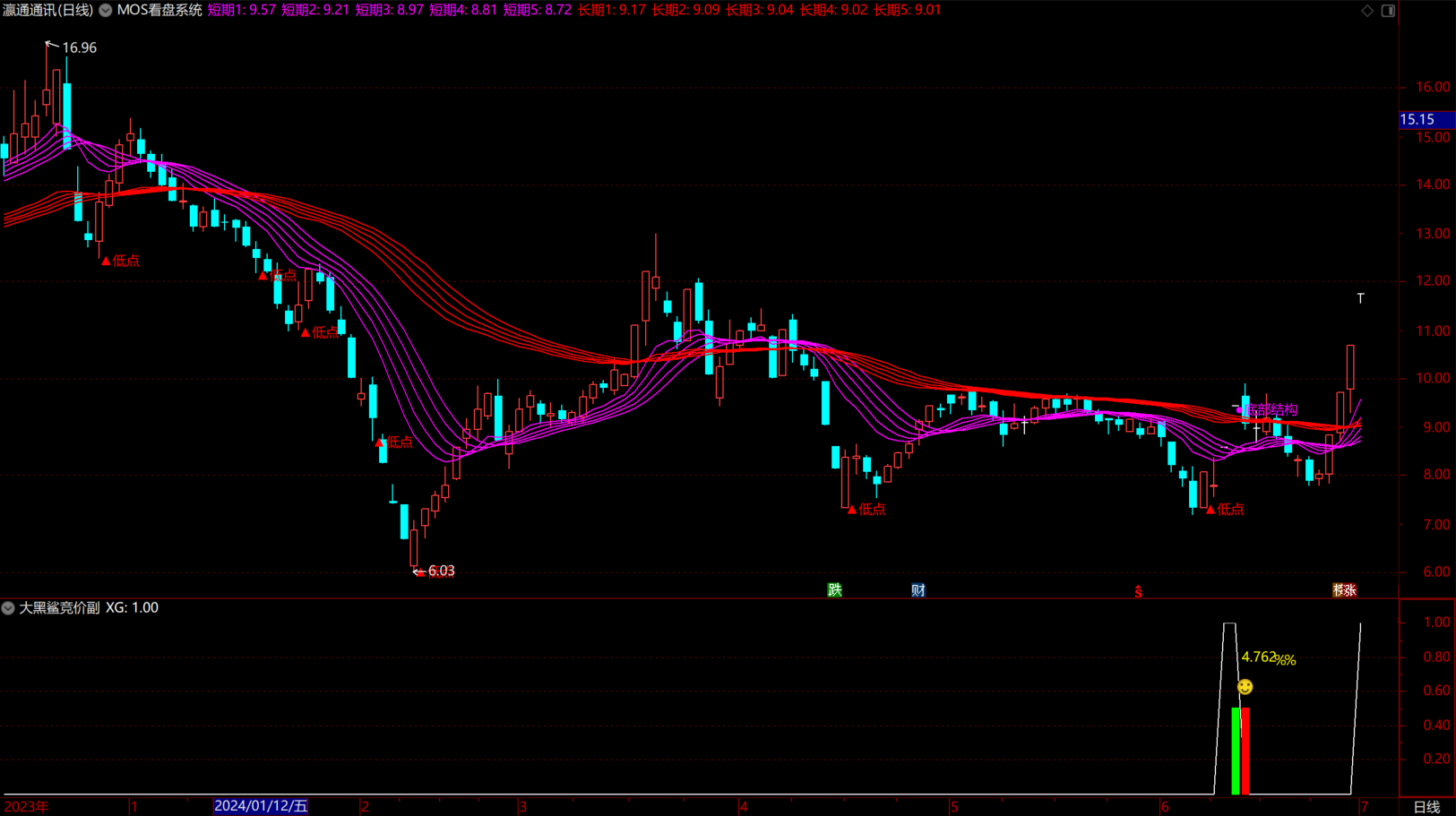Select the 瀛通通讯(日线) stock title
Viewport: 1456px width, 816px height.
pos(47,11)
